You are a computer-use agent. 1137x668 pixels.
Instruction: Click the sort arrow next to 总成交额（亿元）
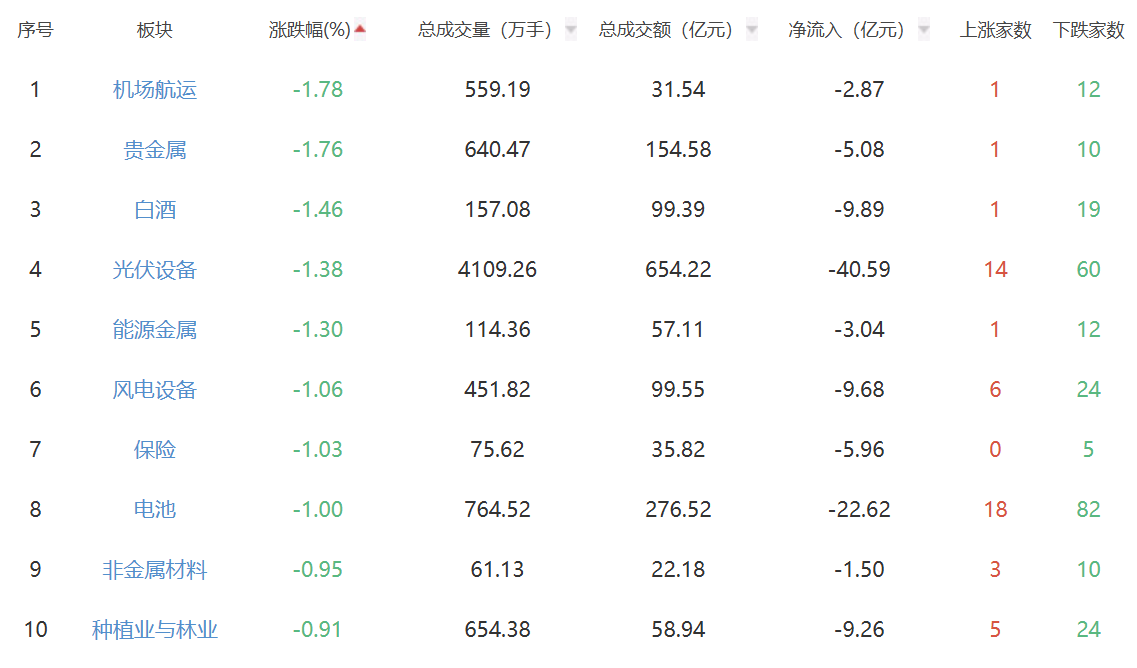click(752, 31)
